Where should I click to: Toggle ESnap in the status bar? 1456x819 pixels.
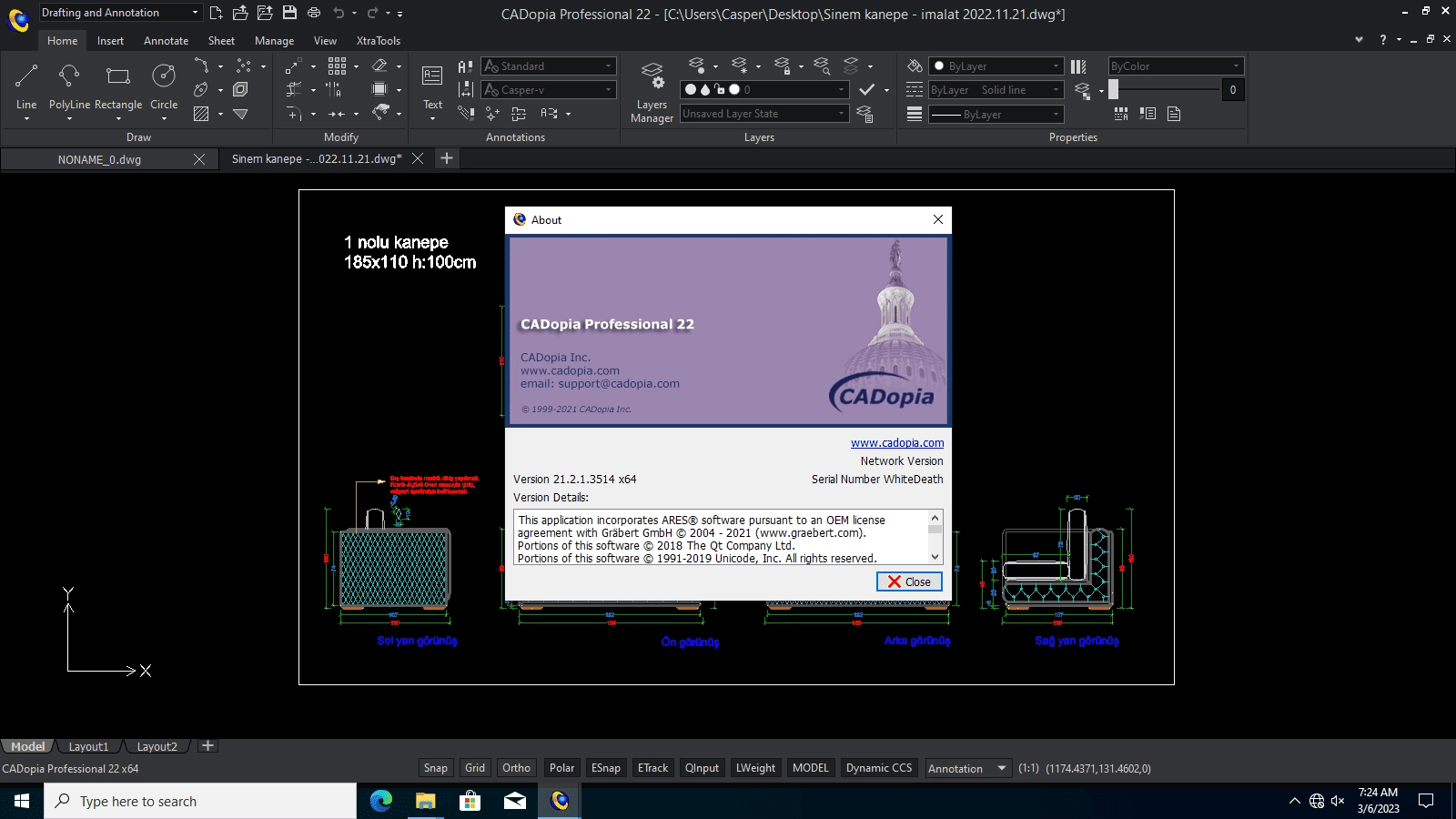[606, 768]
